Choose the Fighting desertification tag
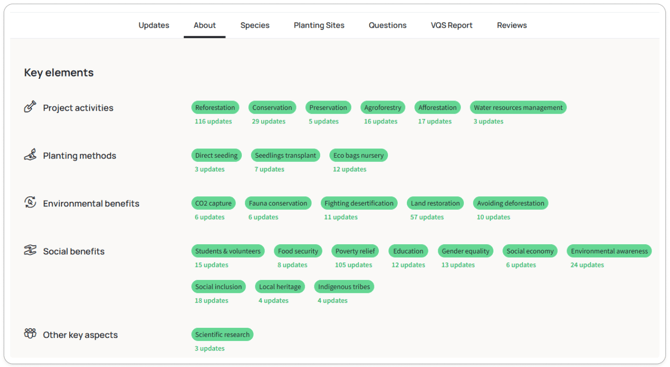 click(x=359, y=203)
